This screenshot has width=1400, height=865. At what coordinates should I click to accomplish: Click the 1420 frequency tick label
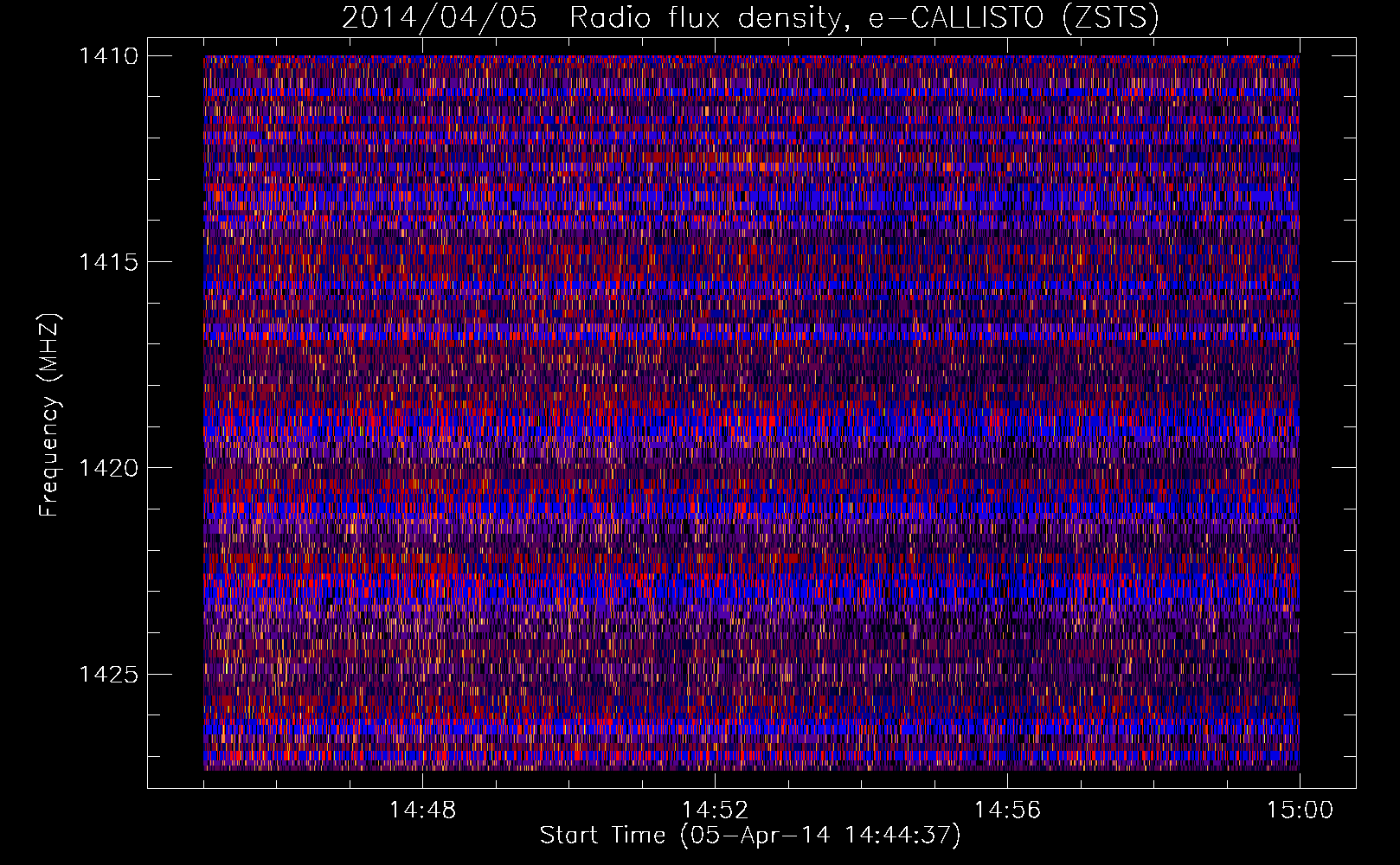pos(109,468)
